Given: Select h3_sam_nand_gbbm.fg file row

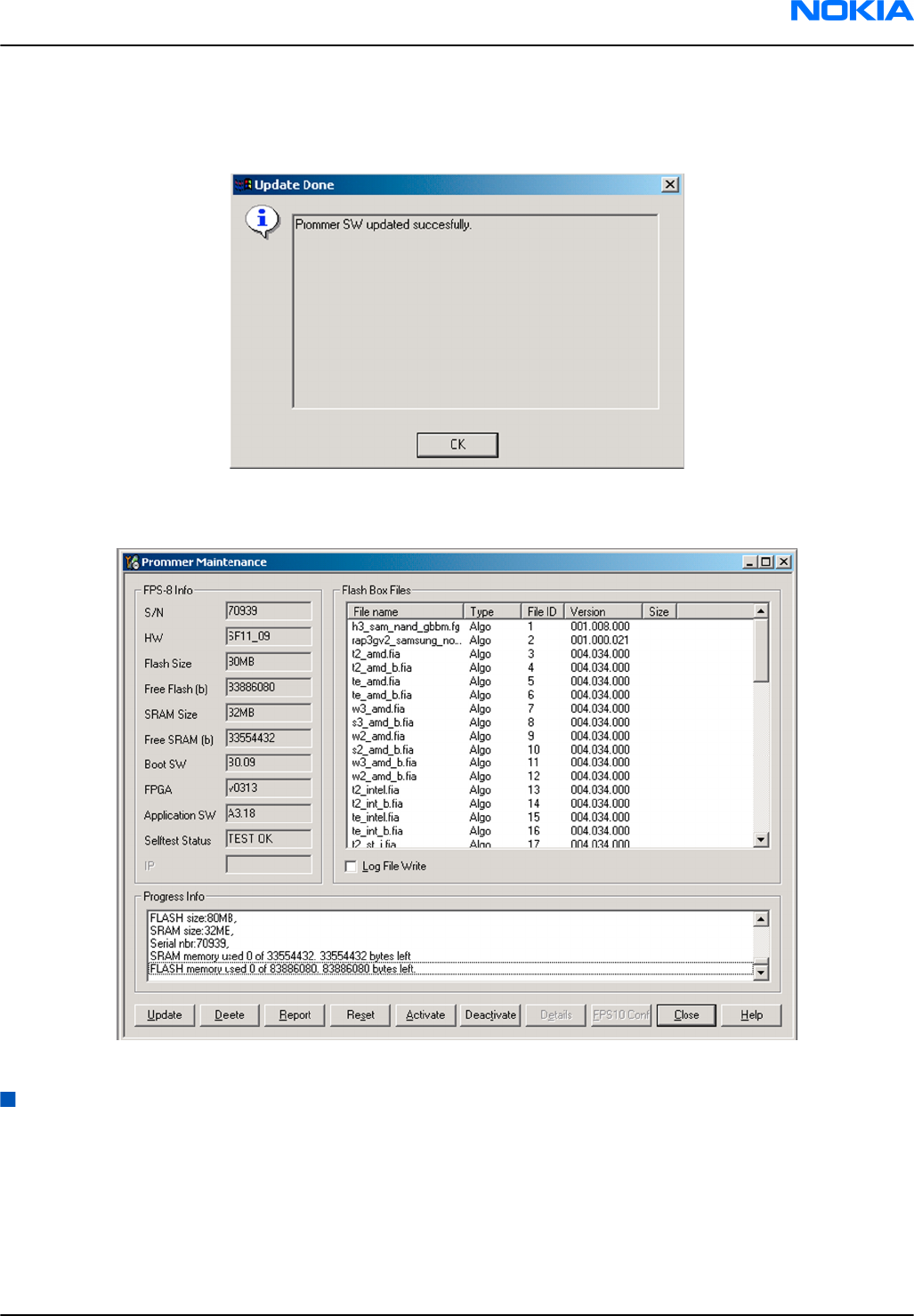Looking at the screenshot, I should click(x=550, y=626).
